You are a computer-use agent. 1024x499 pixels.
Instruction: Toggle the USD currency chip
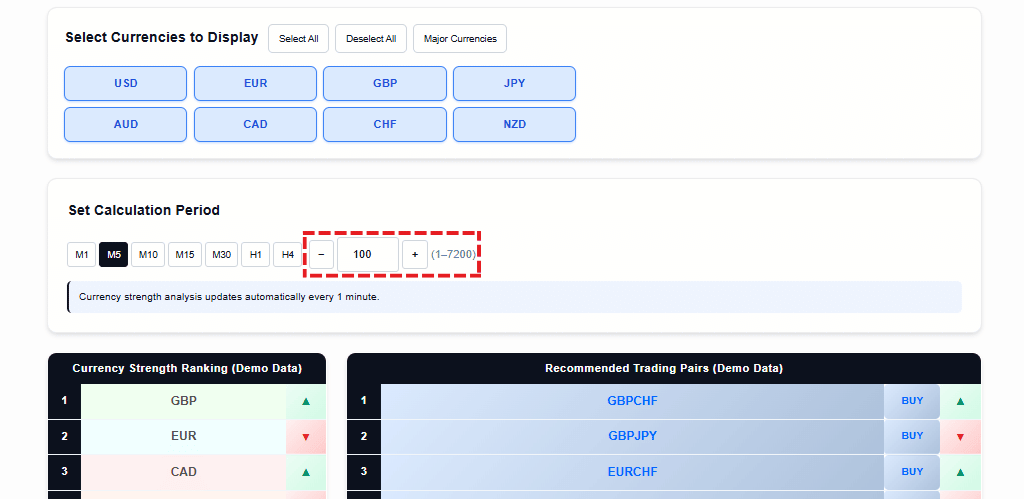(125, 84)
